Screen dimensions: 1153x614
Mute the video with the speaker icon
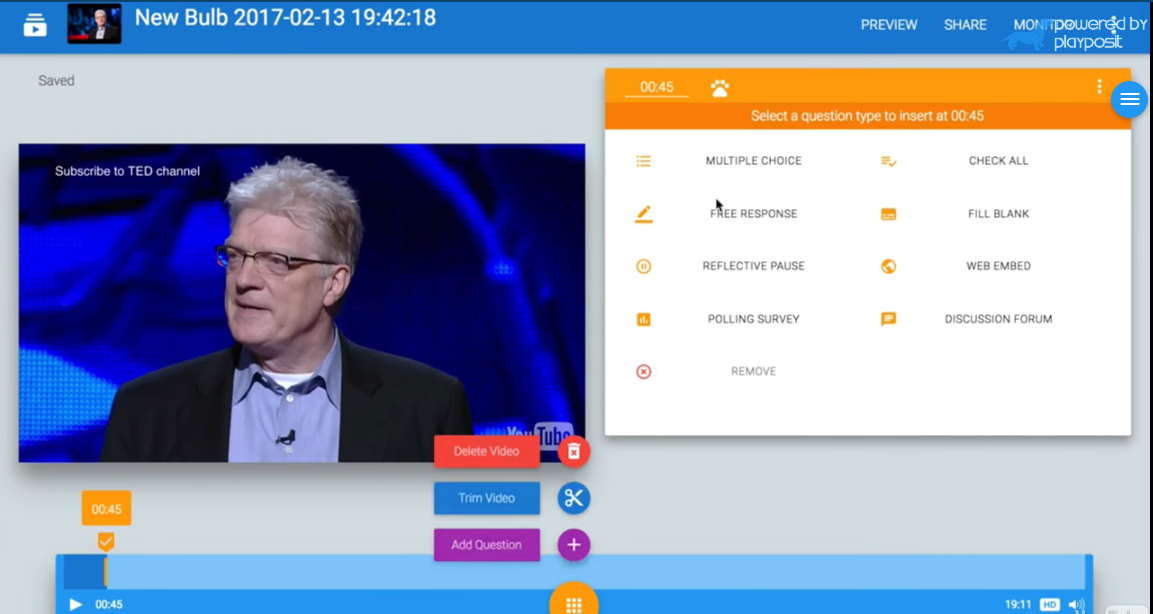coord(1076,604)
